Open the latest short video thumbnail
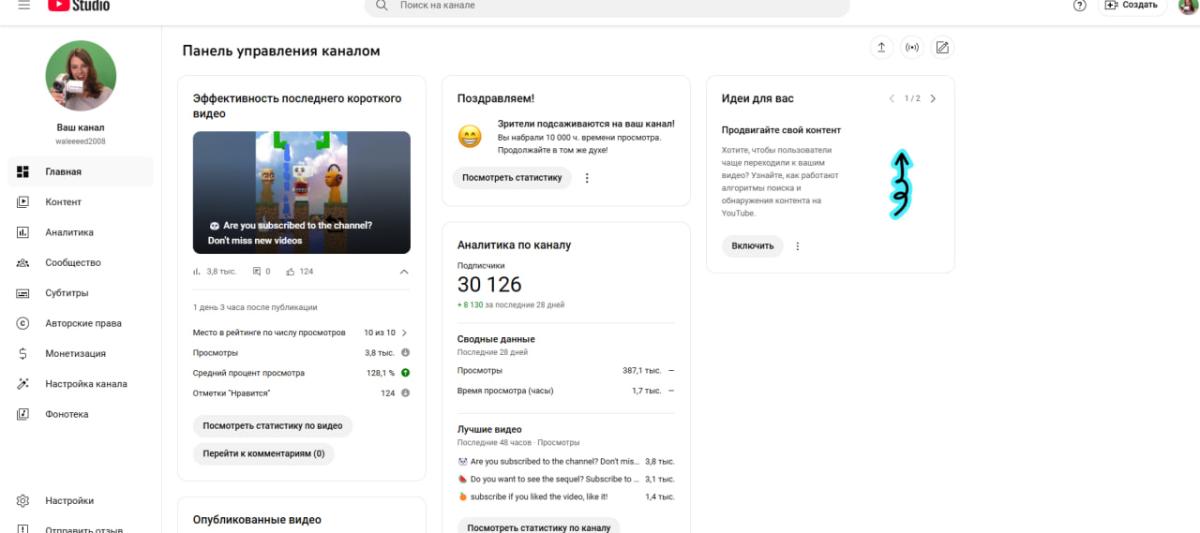The height and width of the screenshot is (533, 1200). click(301, 192)
